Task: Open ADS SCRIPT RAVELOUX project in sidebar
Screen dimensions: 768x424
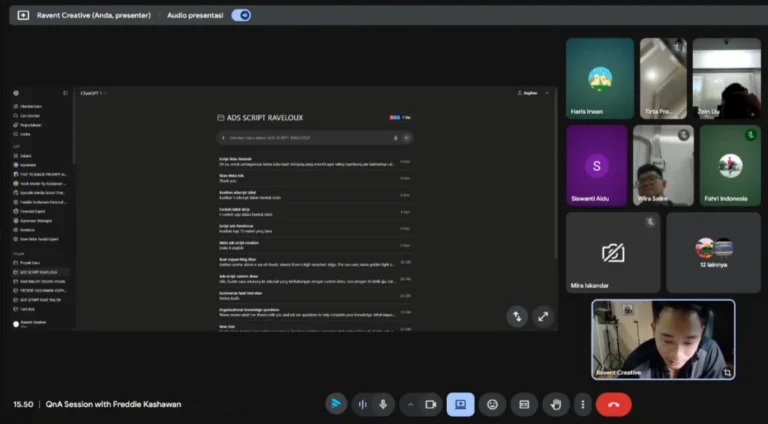Action: pos(40,272)
